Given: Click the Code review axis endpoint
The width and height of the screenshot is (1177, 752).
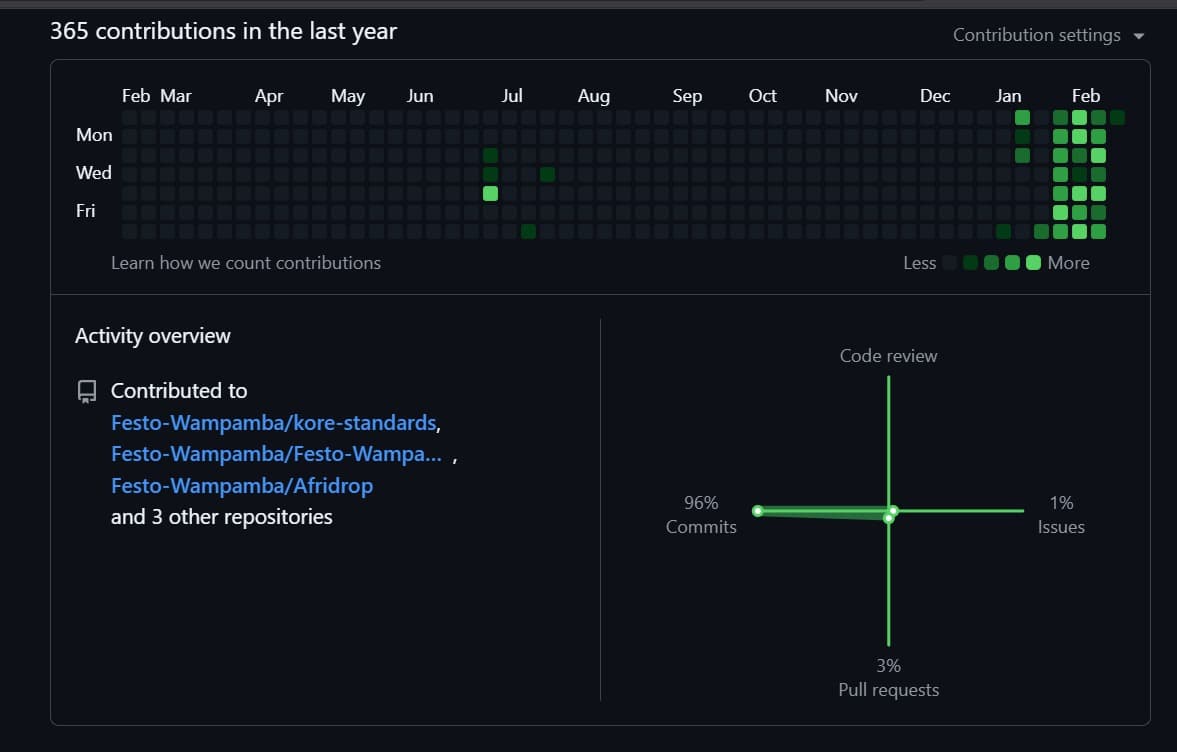Looking at the screenshot, I should [888, 378].
